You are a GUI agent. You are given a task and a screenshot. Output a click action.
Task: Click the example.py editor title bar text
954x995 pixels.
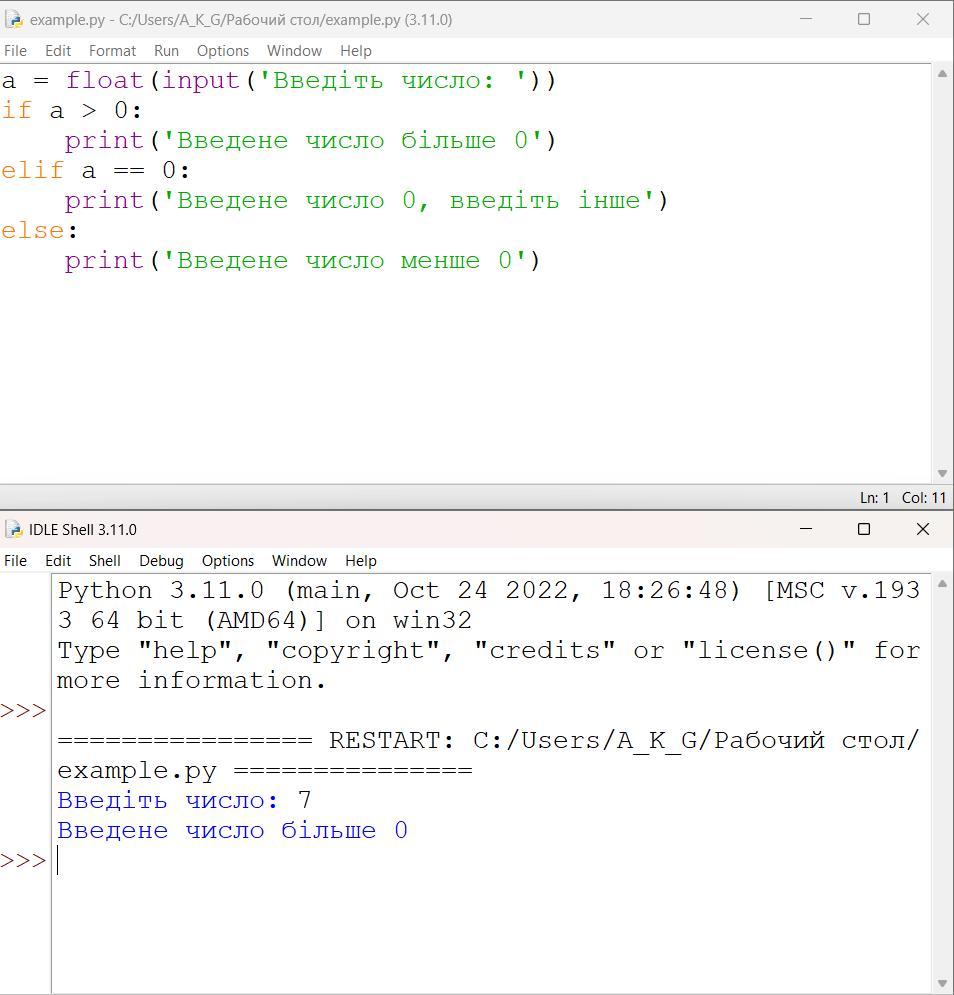click(x=241, y=20)
